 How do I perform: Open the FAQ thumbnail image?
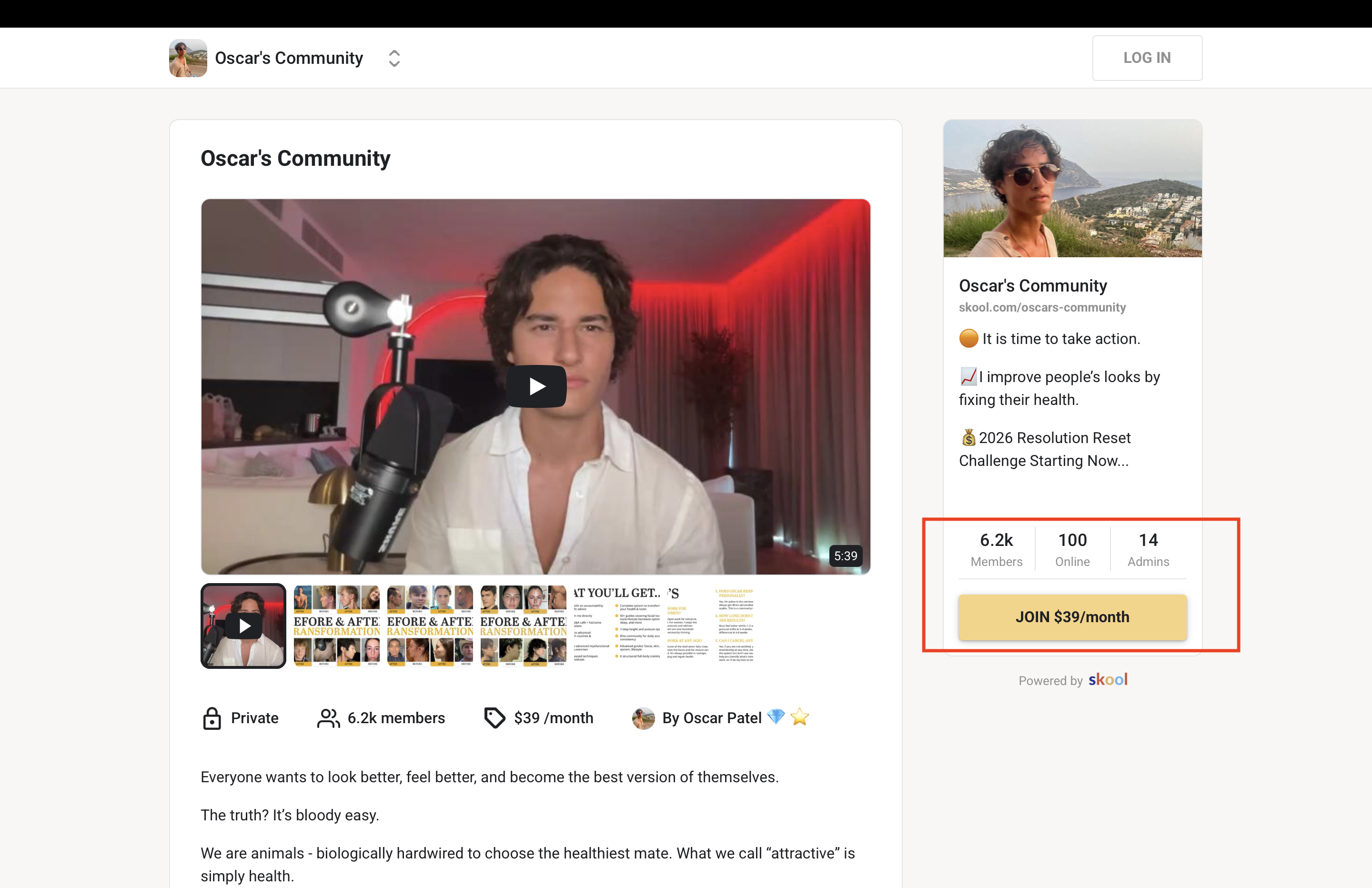click(x=710, y=626)
